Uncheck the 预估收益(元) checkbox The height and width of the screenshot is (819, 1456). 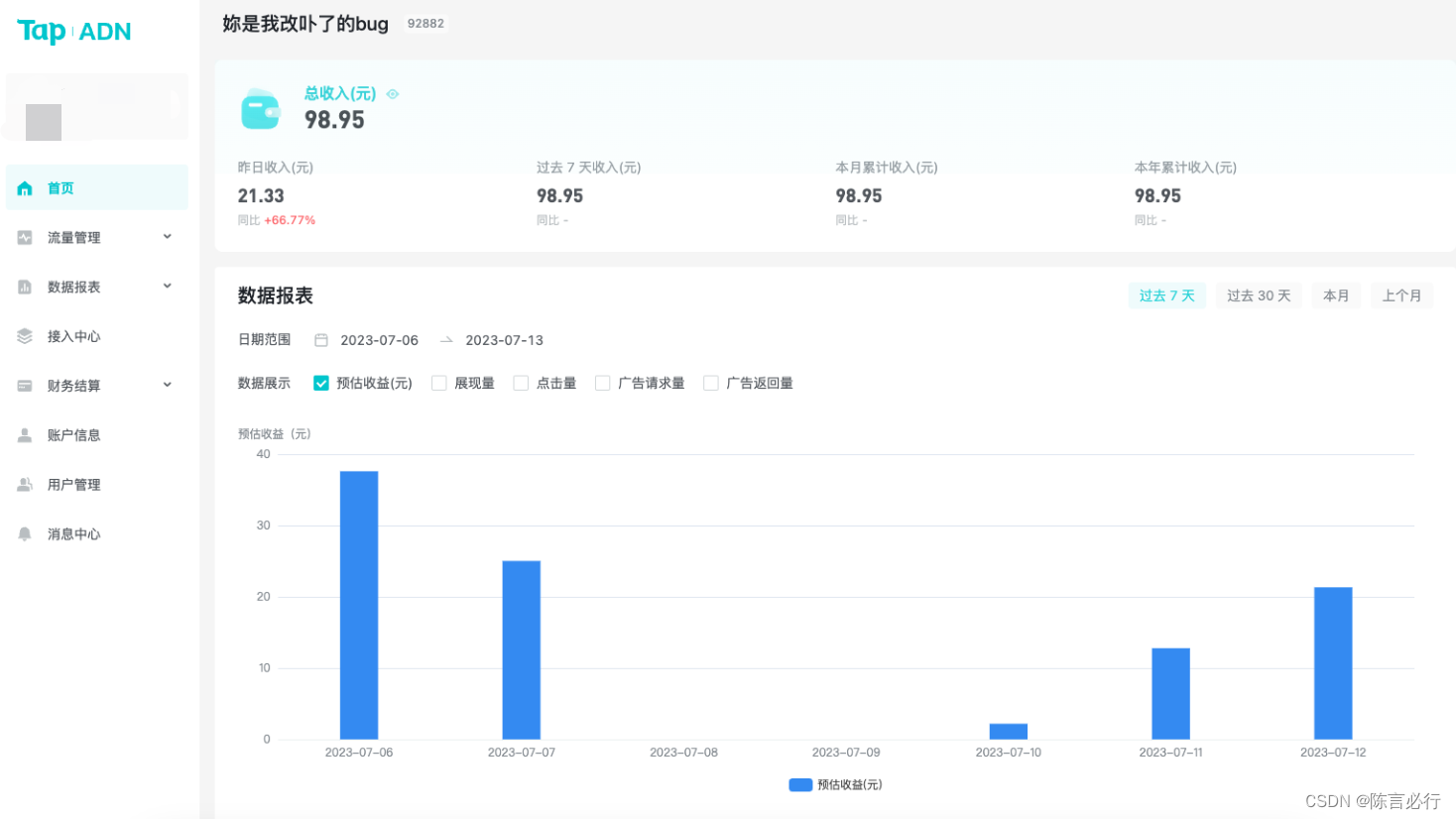[321, 383]
